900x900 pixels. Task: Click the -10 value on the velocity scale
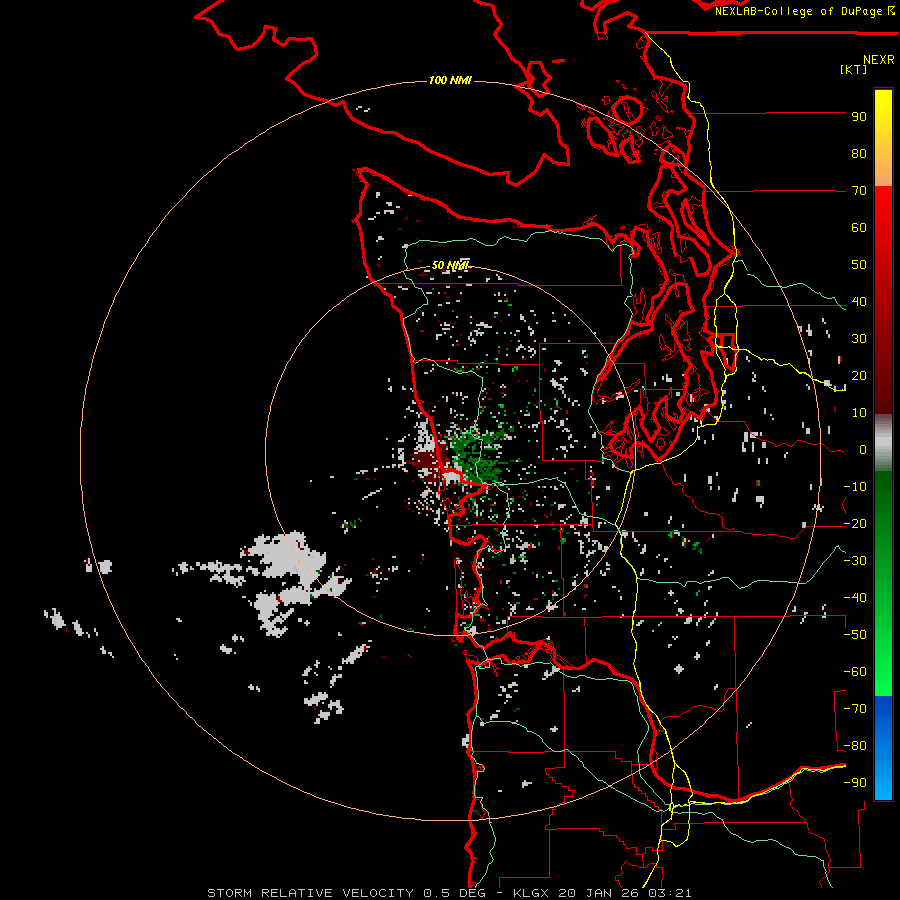pyautogui.click(x=855, y=487)
